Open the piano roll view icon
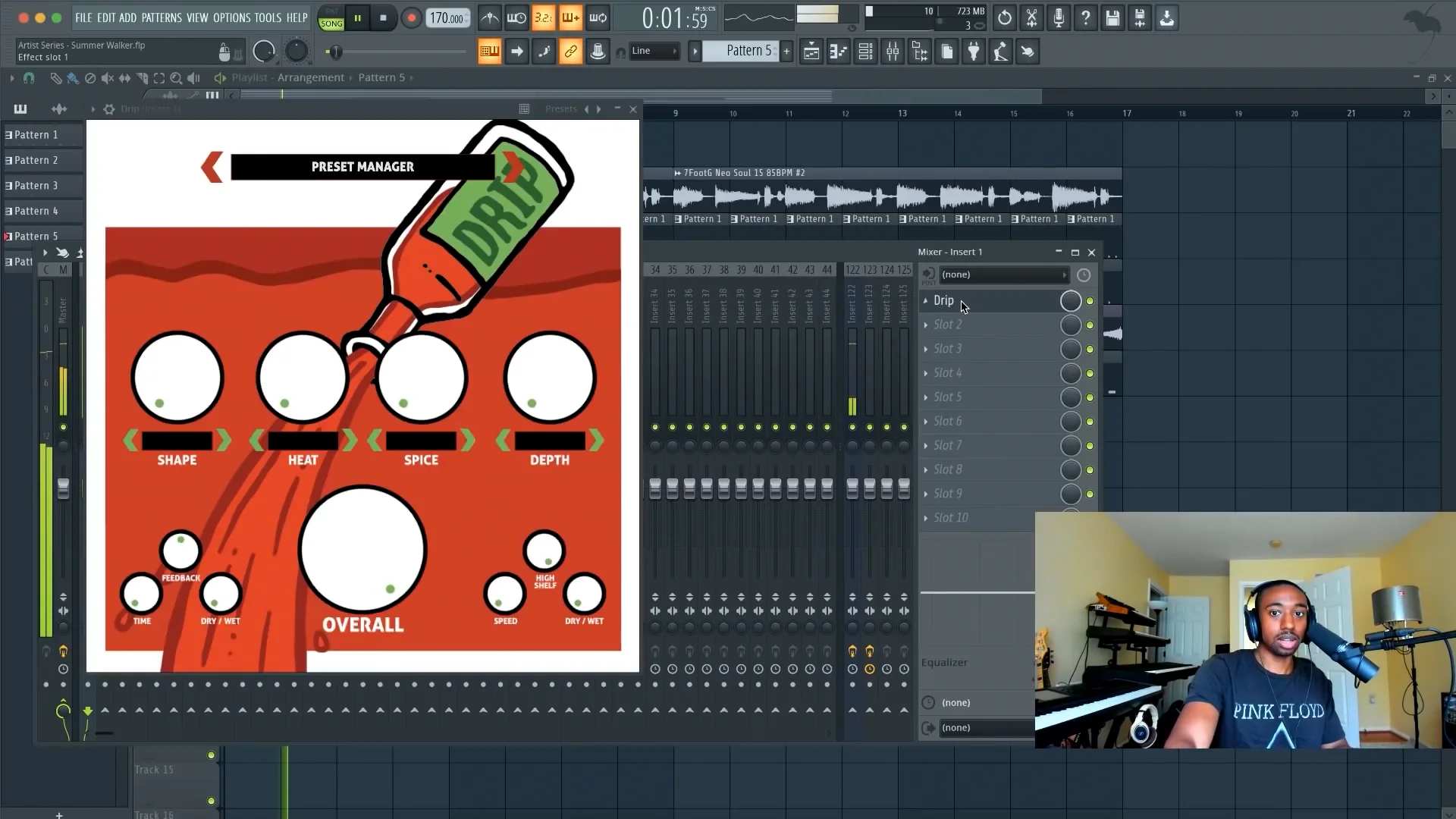Image resolution: width=1456 pixels, height=819 pixels. pos(838,52)
